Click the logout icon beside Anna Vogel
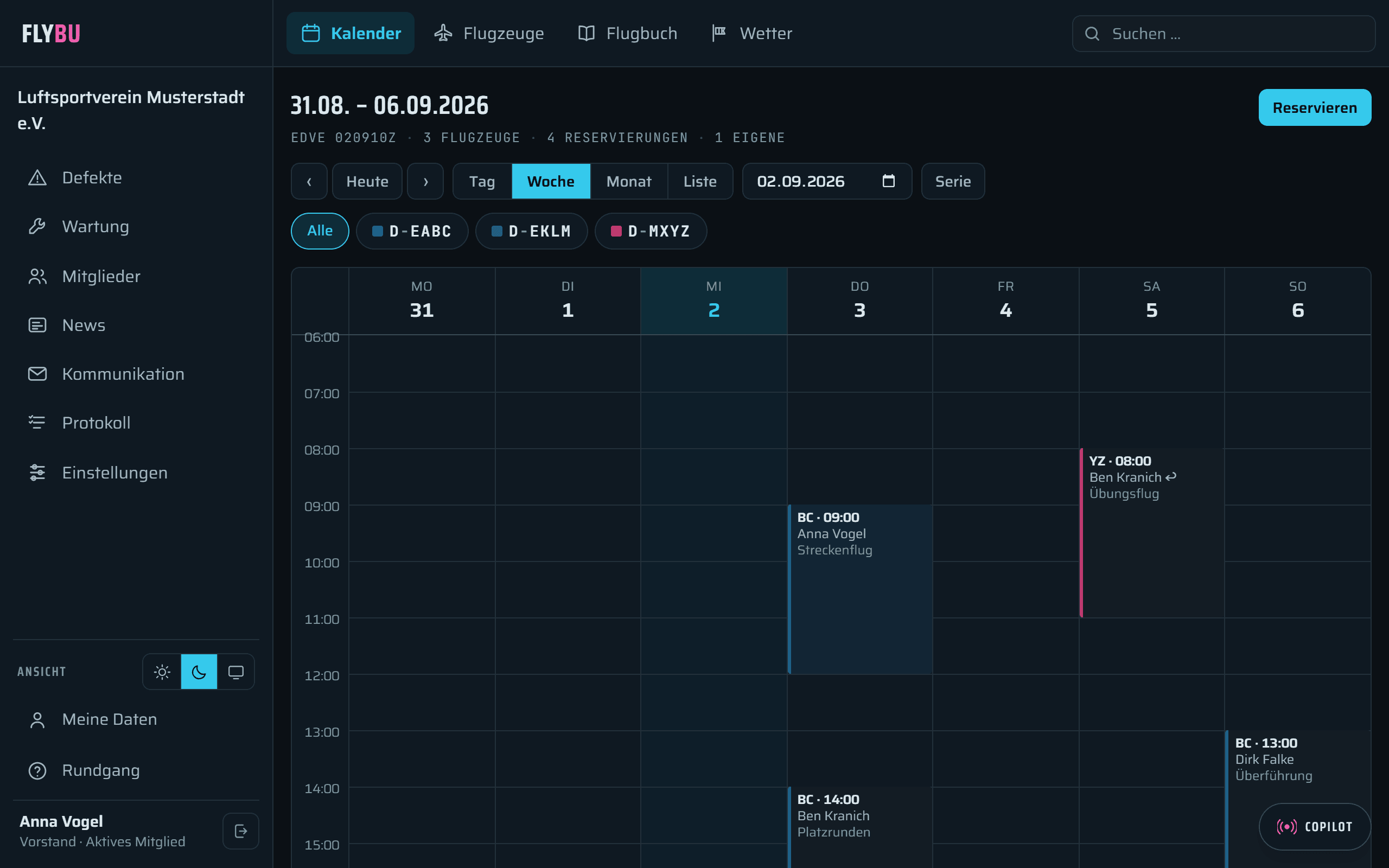 (x=240, y=831)
